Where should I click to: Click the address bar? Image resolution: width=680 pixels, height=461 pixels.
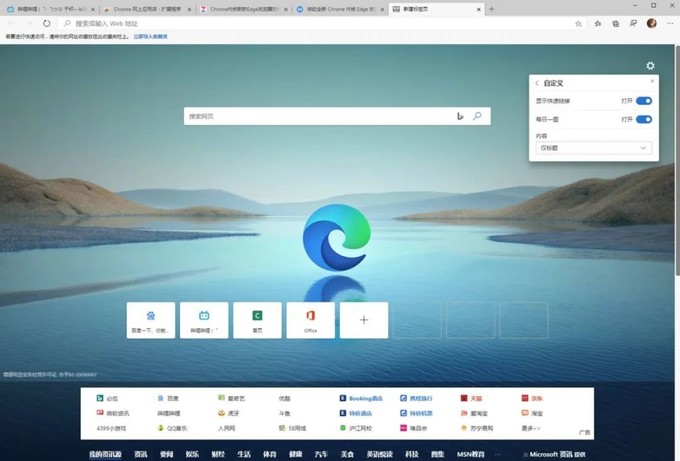321,23
